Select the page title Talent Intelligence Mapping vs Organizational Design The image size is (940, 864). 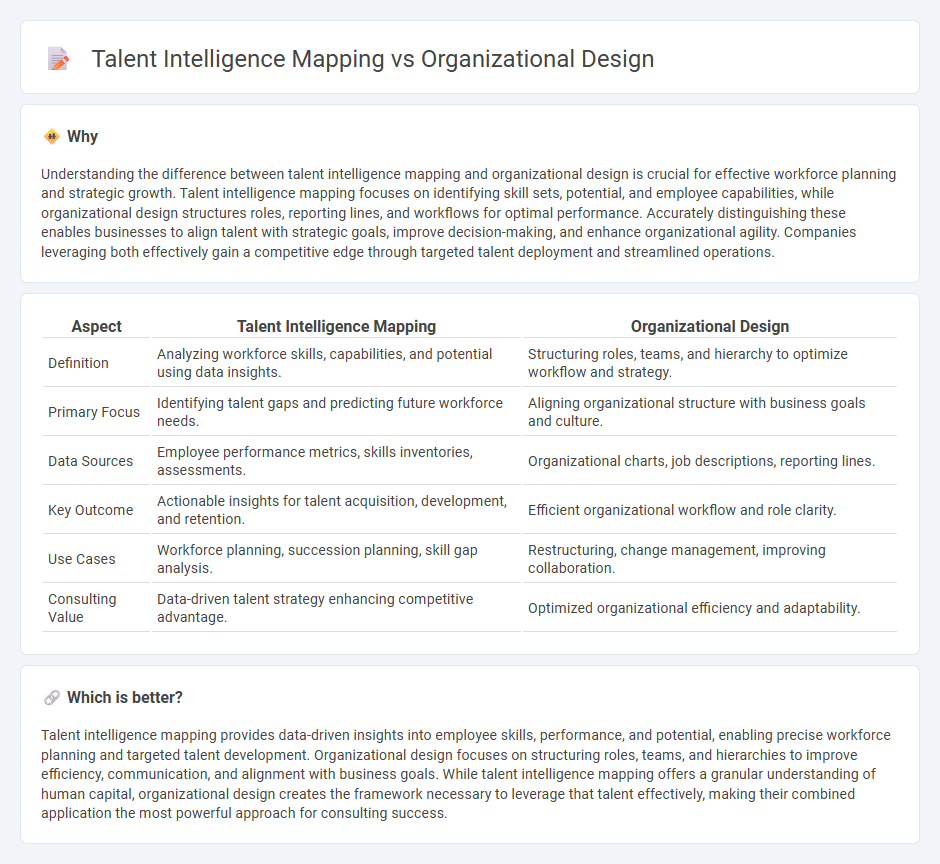(x=372, y=59)
